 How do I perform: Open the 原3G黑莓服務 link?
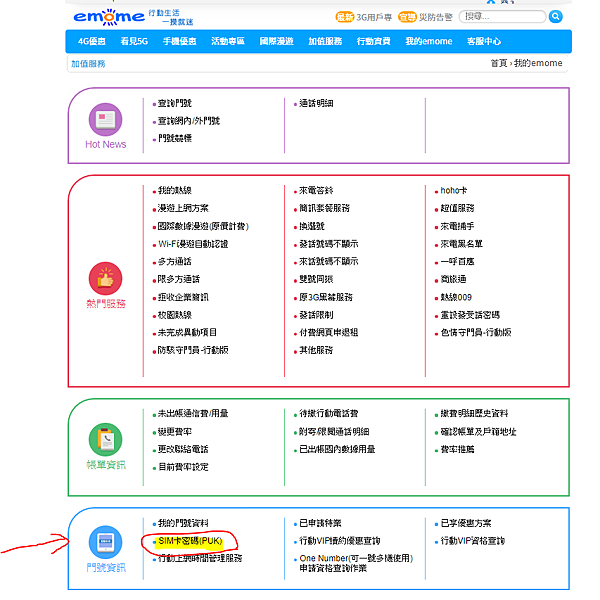[326, 297]
